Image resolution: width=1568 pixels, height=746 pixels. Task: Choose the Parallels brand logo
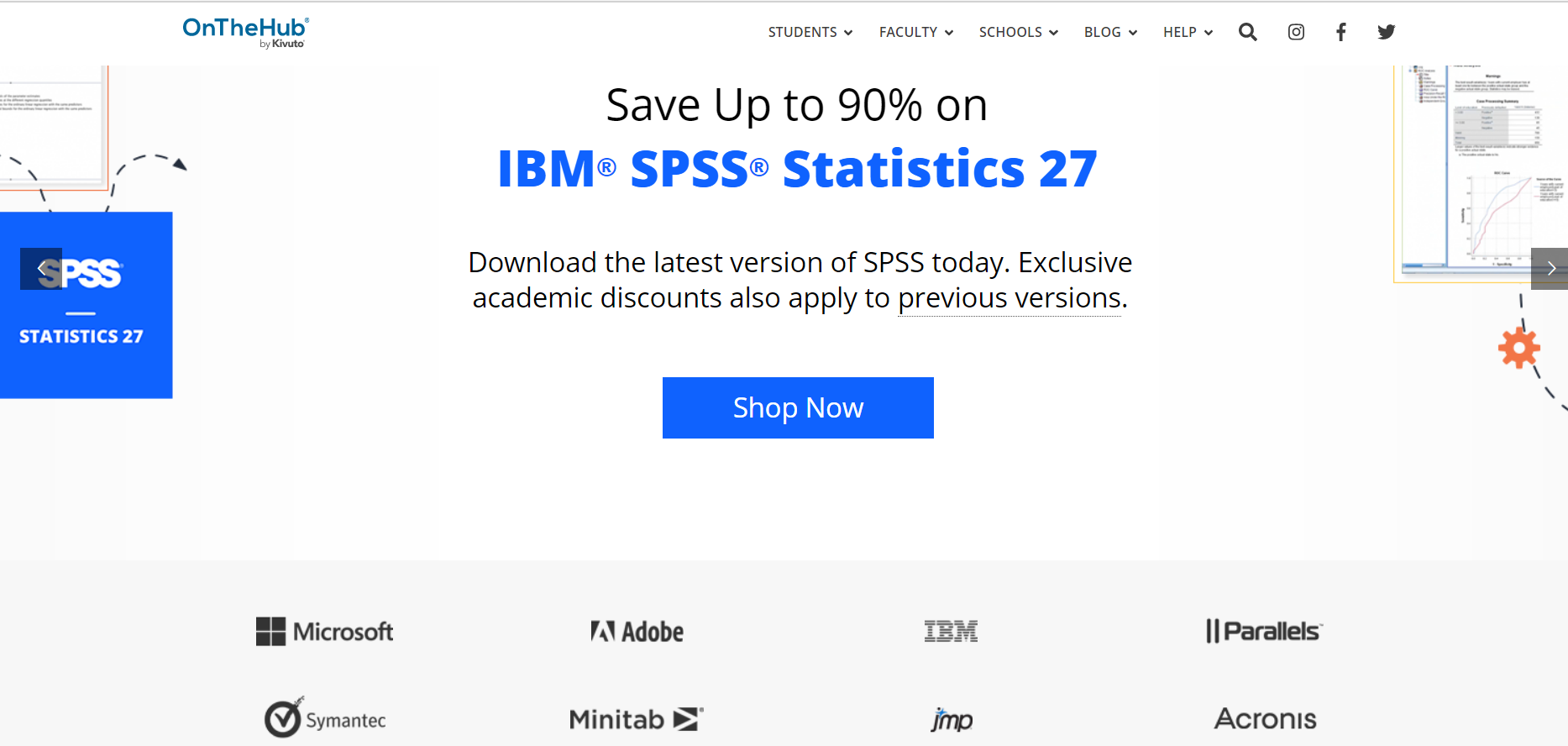pos(1264,631)
